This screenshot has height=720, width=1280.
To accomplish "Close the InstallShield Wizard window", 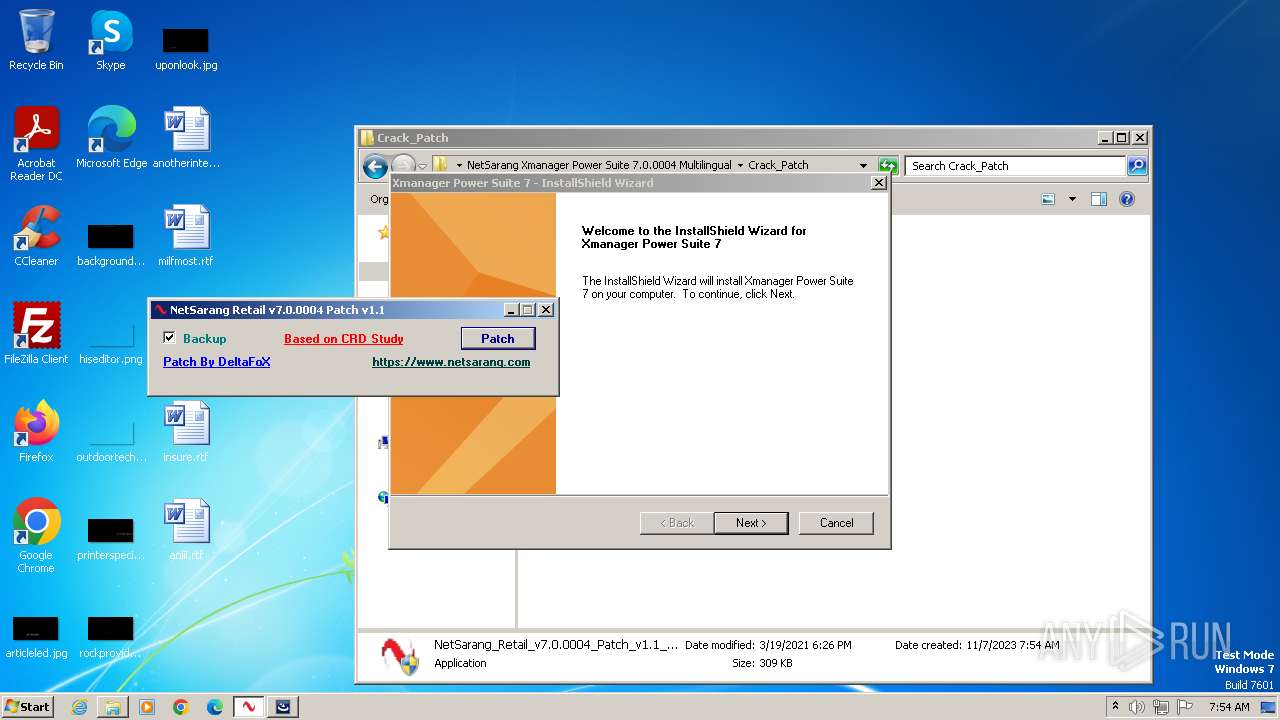I will (x=878, y=183).
